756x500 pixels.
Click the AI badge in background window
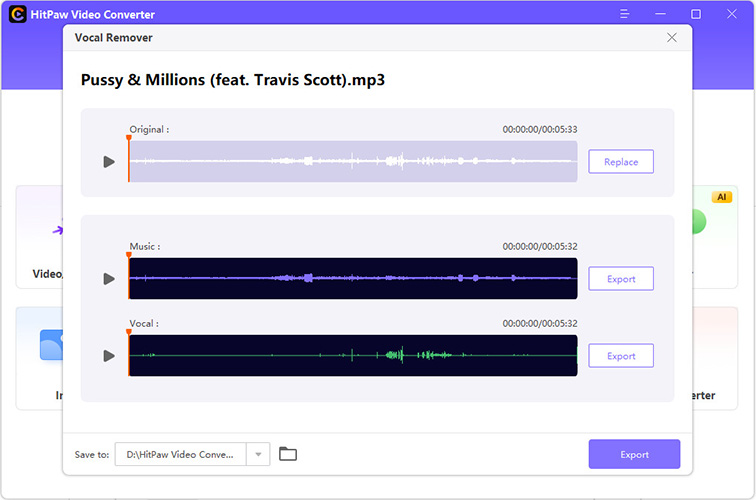coord(722,197)
